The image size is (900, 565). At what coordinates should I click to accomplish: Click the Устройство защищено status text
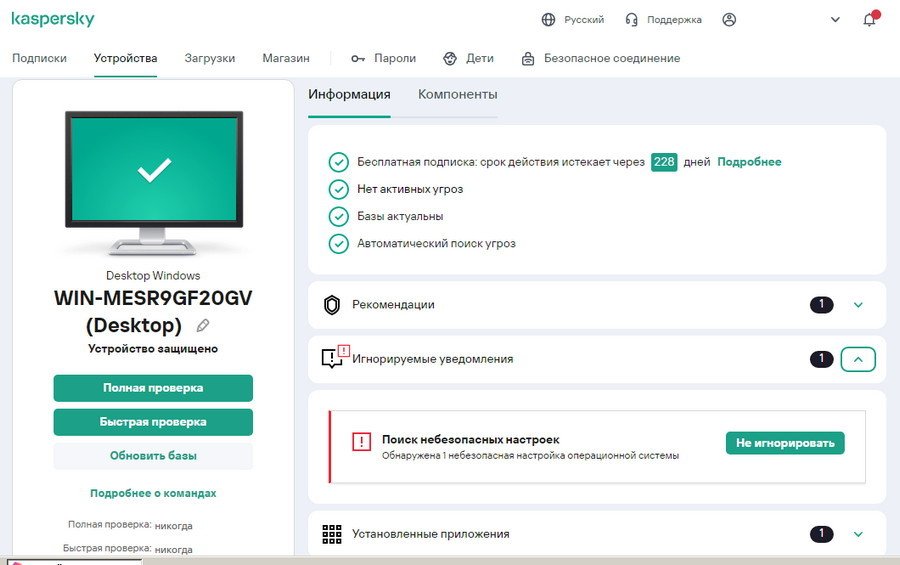click(x=153, y=349)
